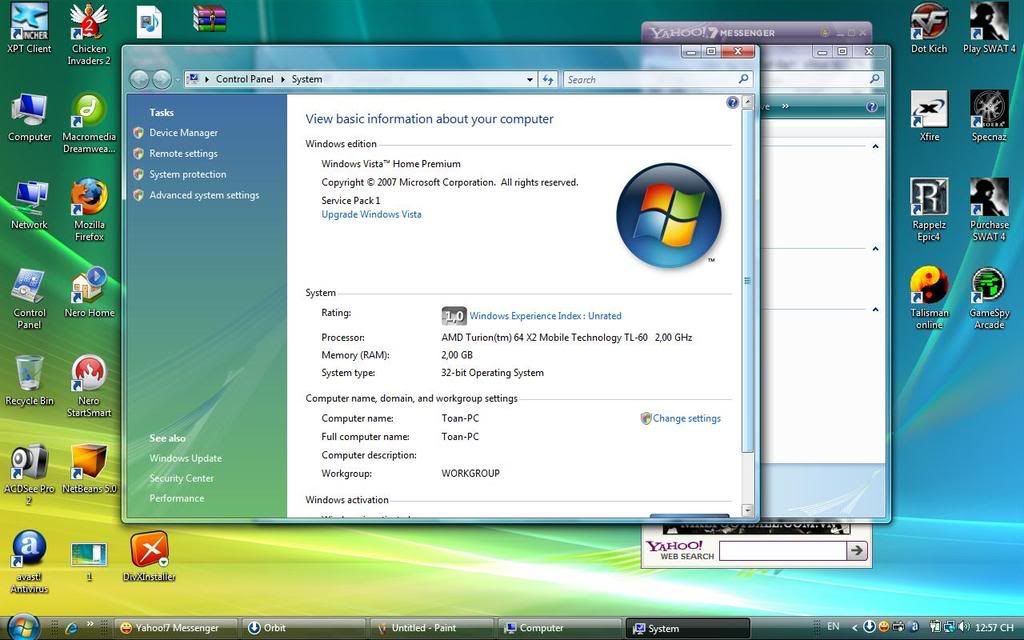Select the Computer desktop icon
The width and height of the screenshot is (1024, 640).
point(29,118)
